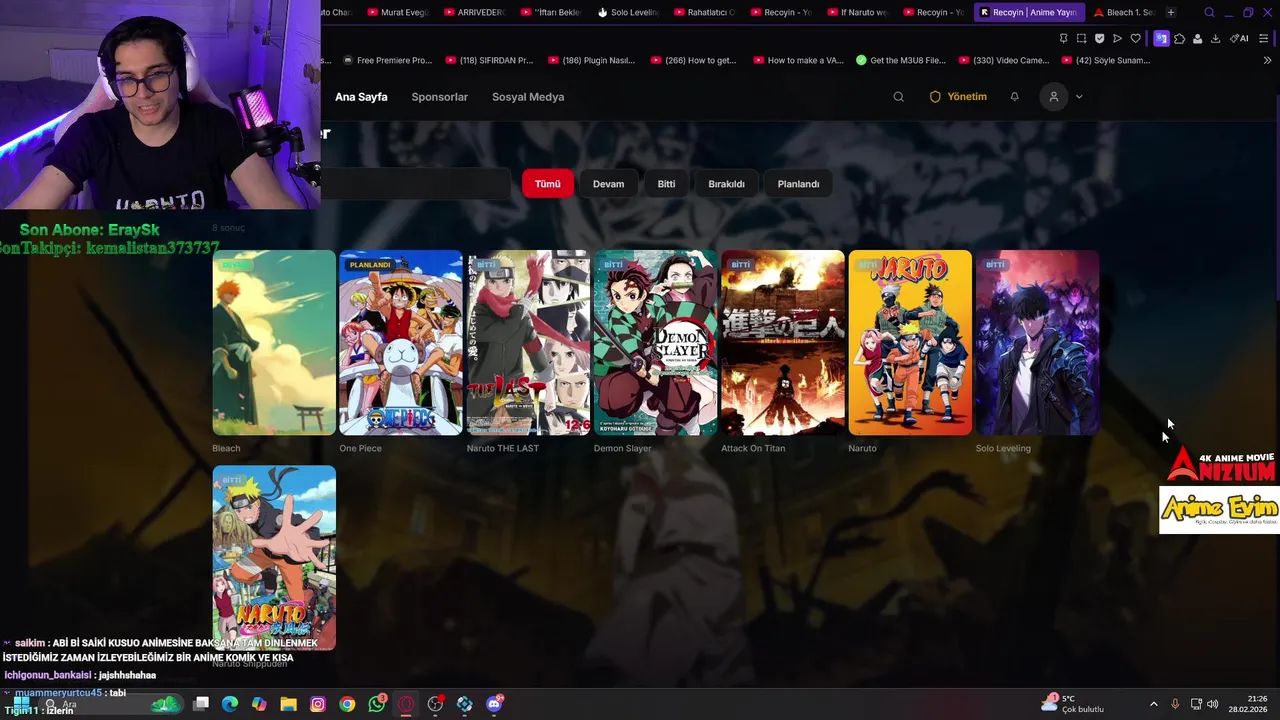
Task: Open the (330) Video Came bookmark
Action: pyautogui.click(x=1004, y=60)
